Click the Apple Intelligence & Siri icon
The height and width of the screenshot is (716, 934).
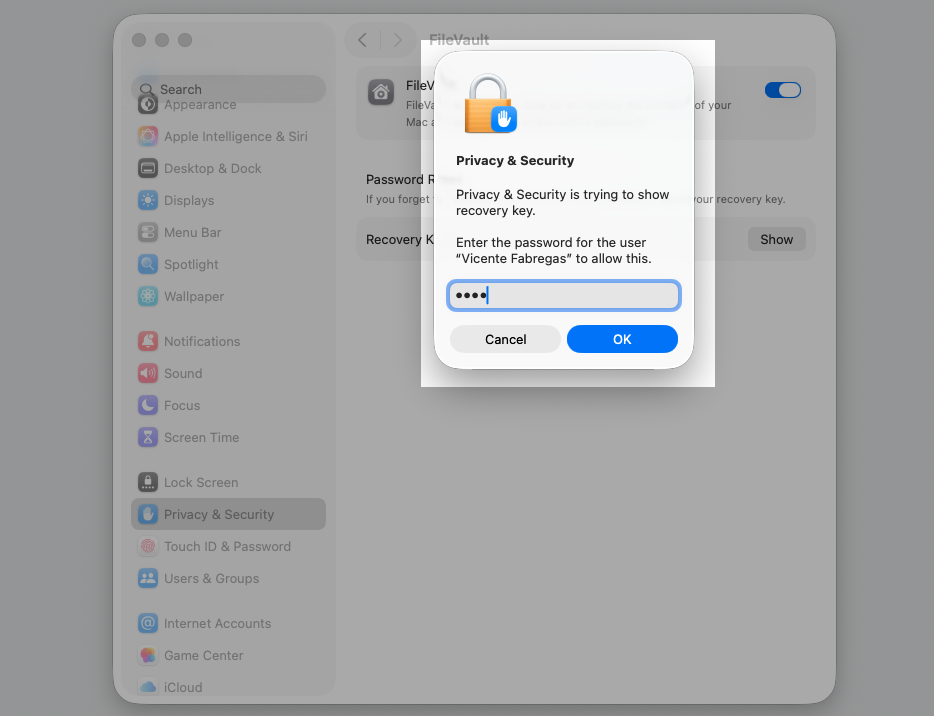148,136
